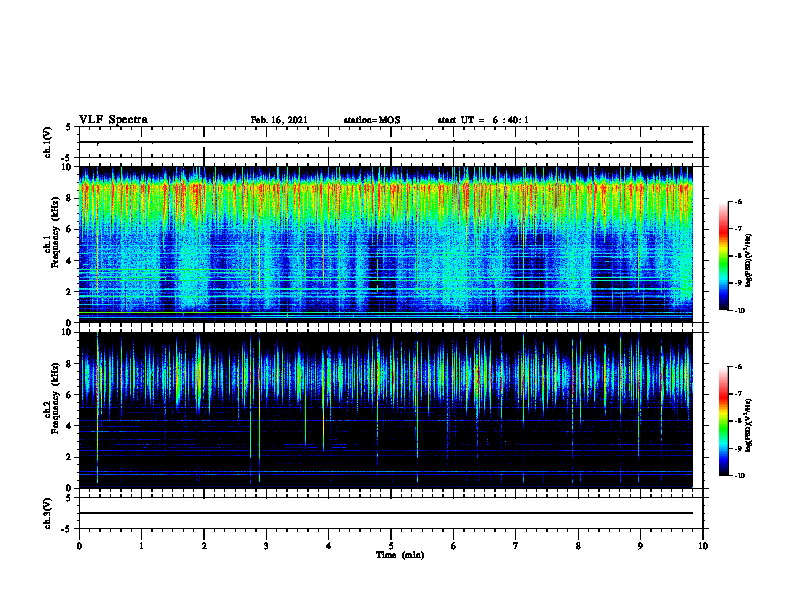Screen dimensions: 792x612
Task: Click the ch.2 spectrogram color scale bar
Action: pos(723,421)
